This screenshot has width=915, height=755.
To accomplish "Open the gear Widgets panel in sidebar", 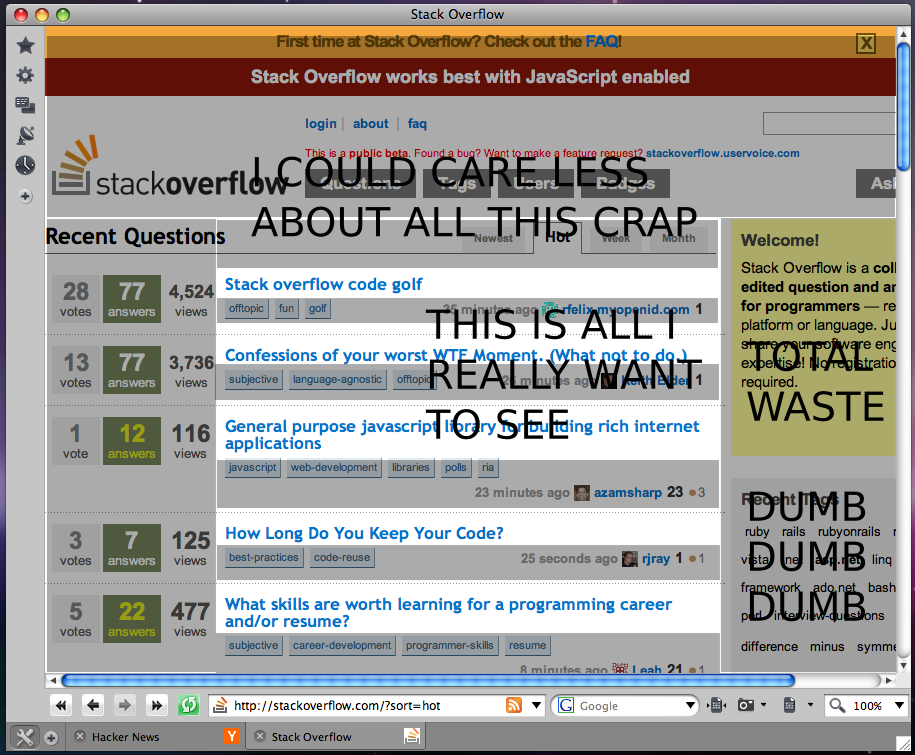I will point(25,75).
